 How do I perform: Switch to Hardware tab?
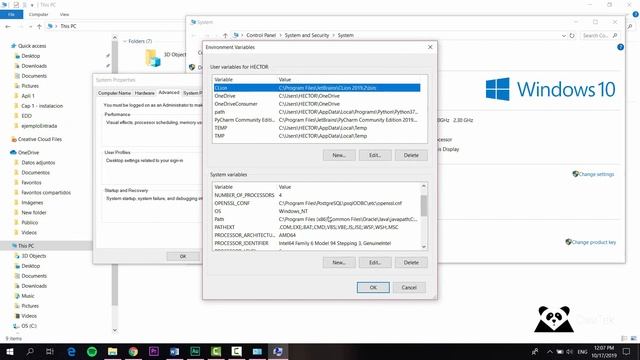pyautogui.click(x=144, y=93)
